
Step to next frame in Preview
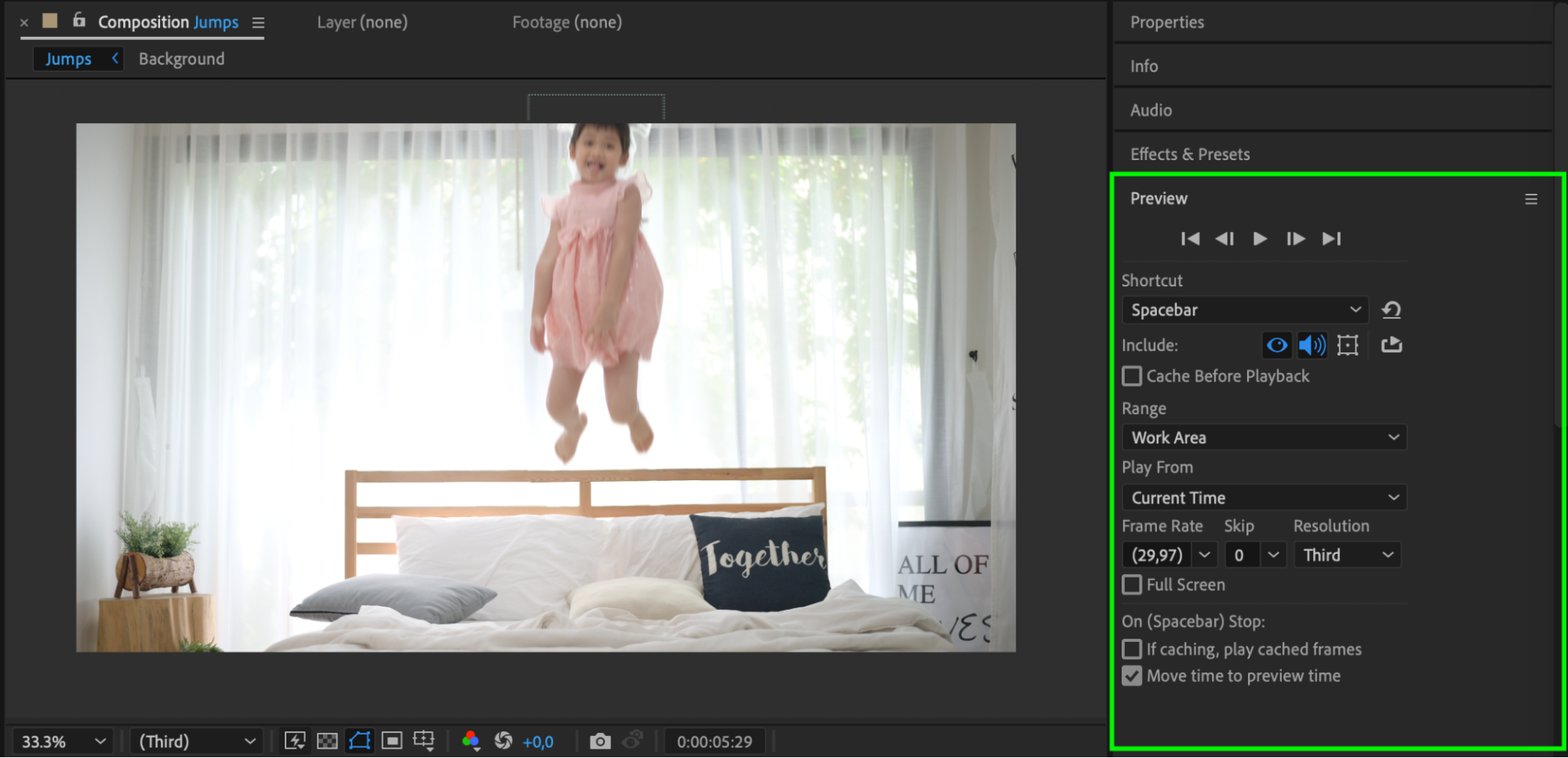(x=1295, y=239)
